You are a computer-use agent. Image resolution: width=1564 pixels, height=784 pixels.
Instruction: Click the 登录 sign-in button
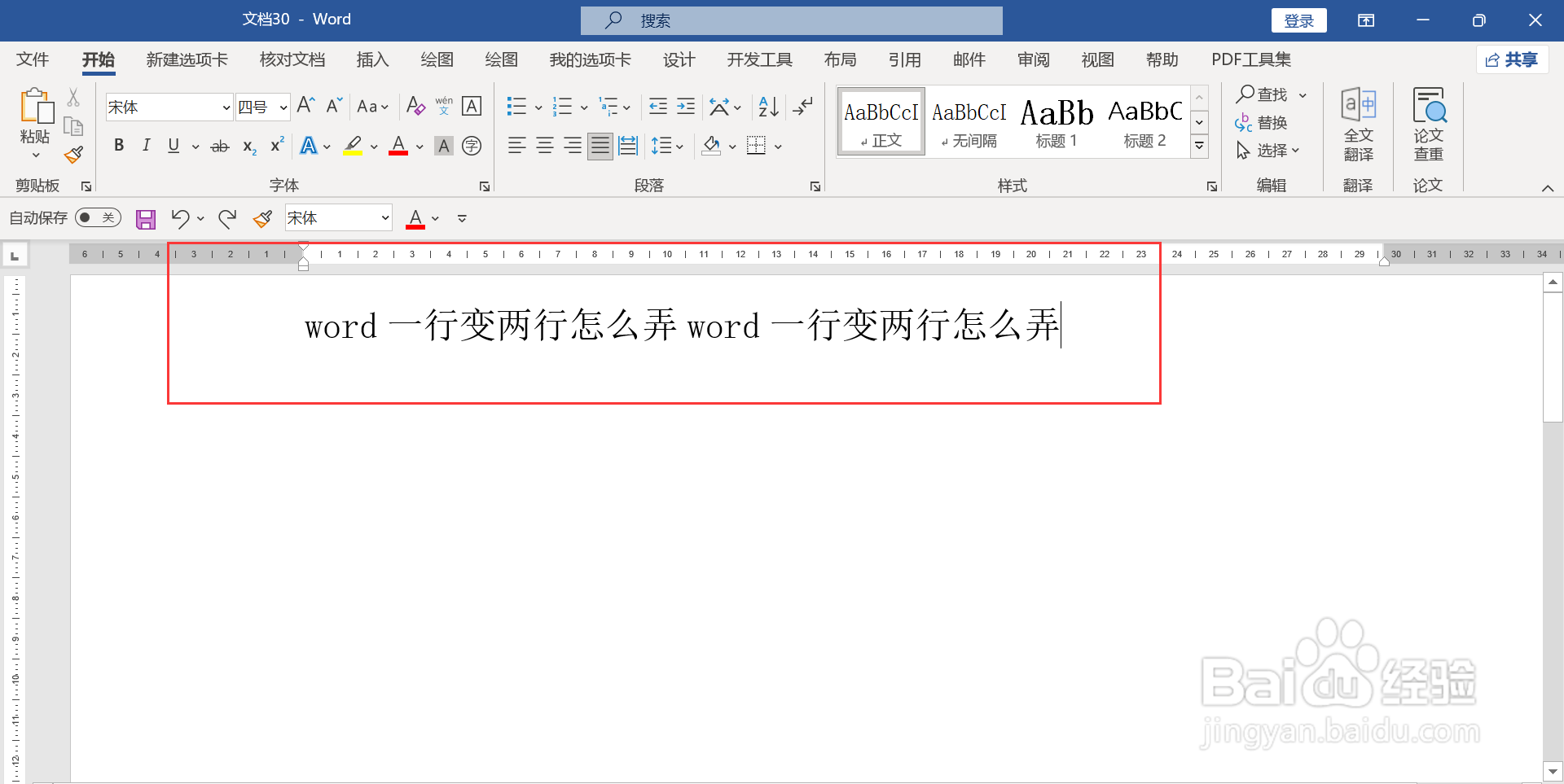click(1298, 20)
